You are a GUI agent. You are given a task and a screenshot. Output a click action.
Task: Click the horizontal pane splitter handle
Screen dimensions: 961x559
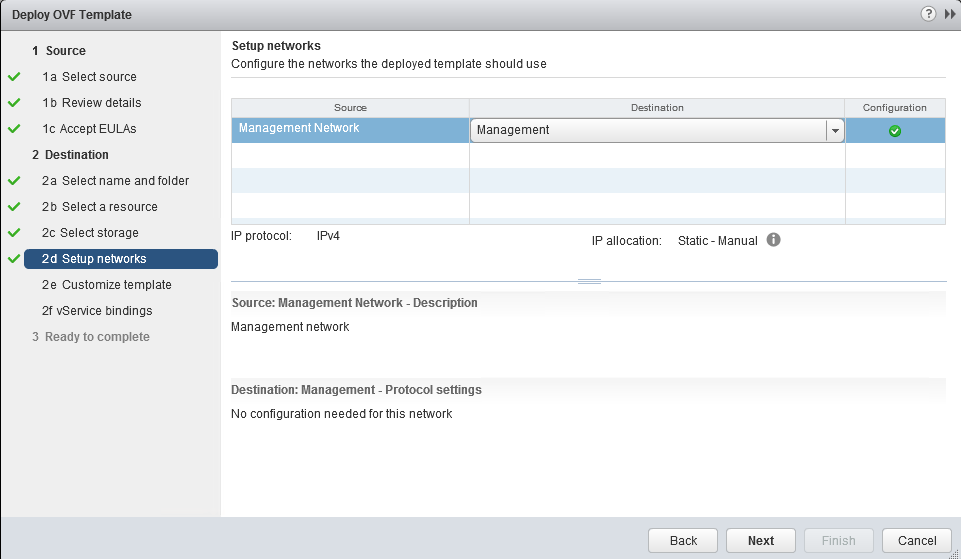point(589,282)
